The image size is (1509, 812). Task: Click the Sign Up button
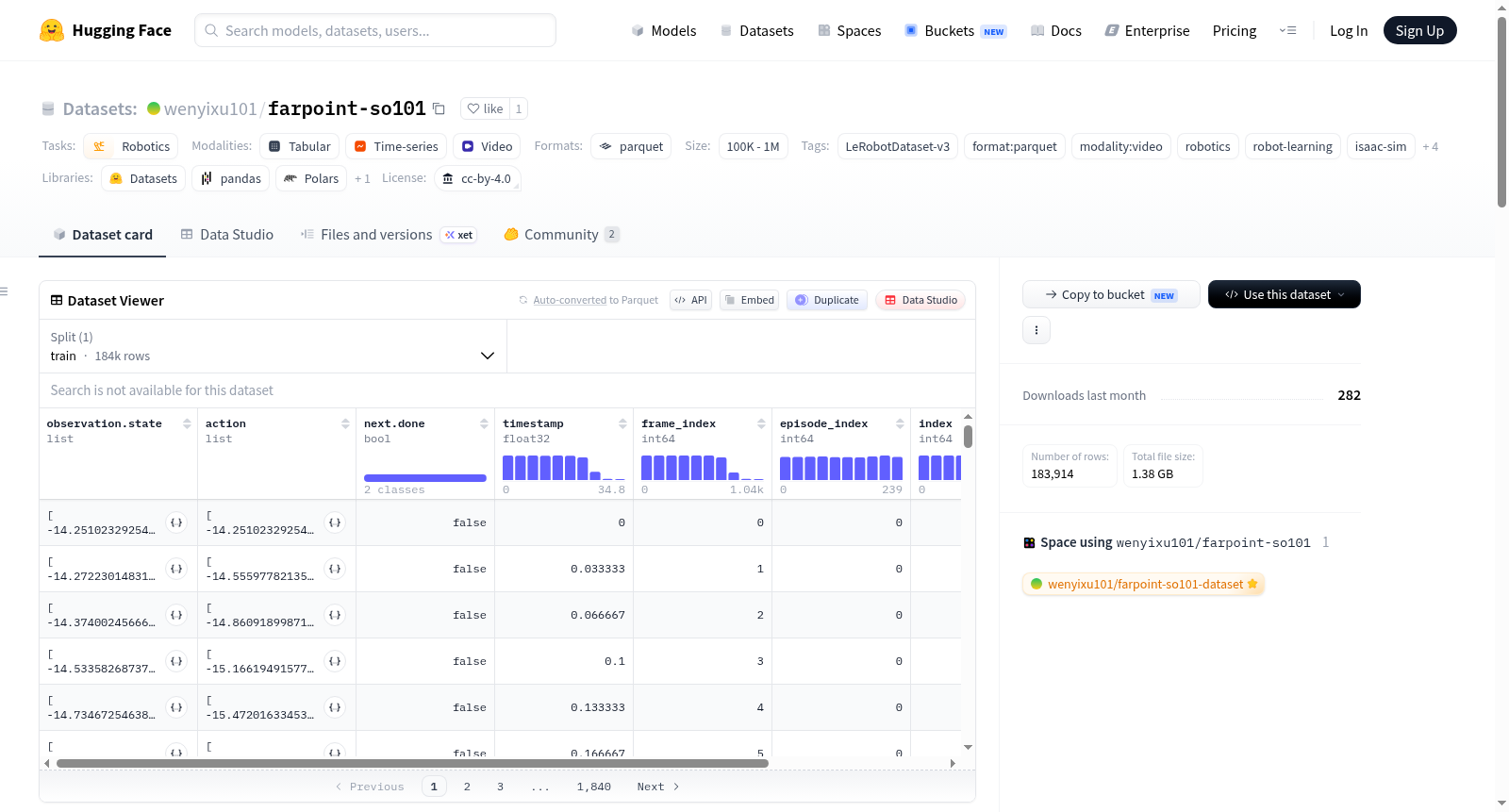(x=1419, y=30)
